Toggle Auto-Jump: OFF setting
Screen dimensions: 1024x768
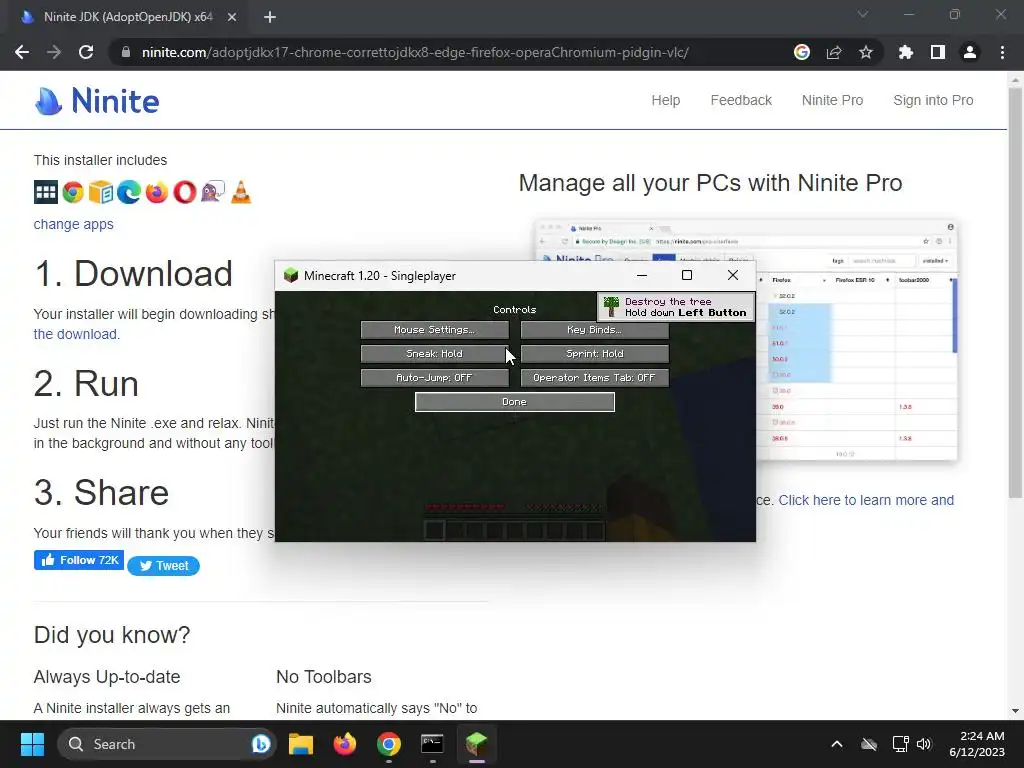(434, 378)
